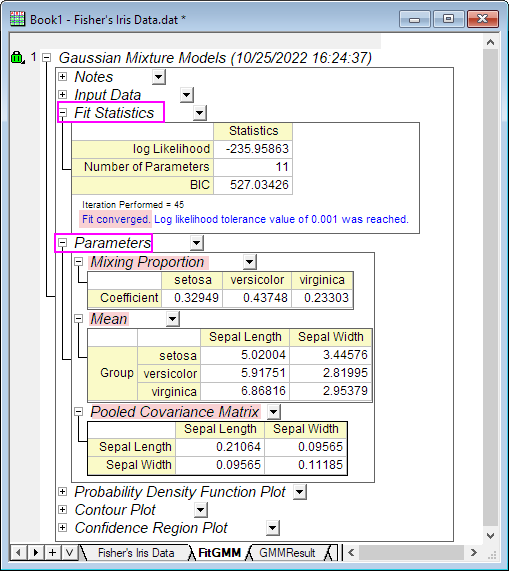Click the horizontal scrollbar thumb

point(411,553)
